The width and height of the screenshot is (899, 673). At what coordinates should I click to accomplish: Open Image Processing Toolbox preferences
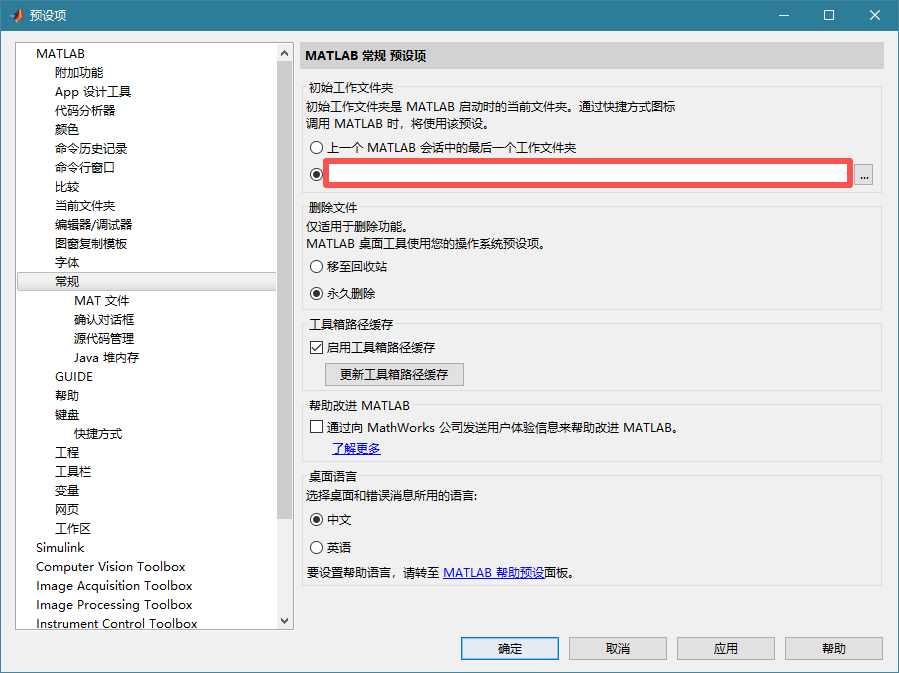tap(114, 604)
